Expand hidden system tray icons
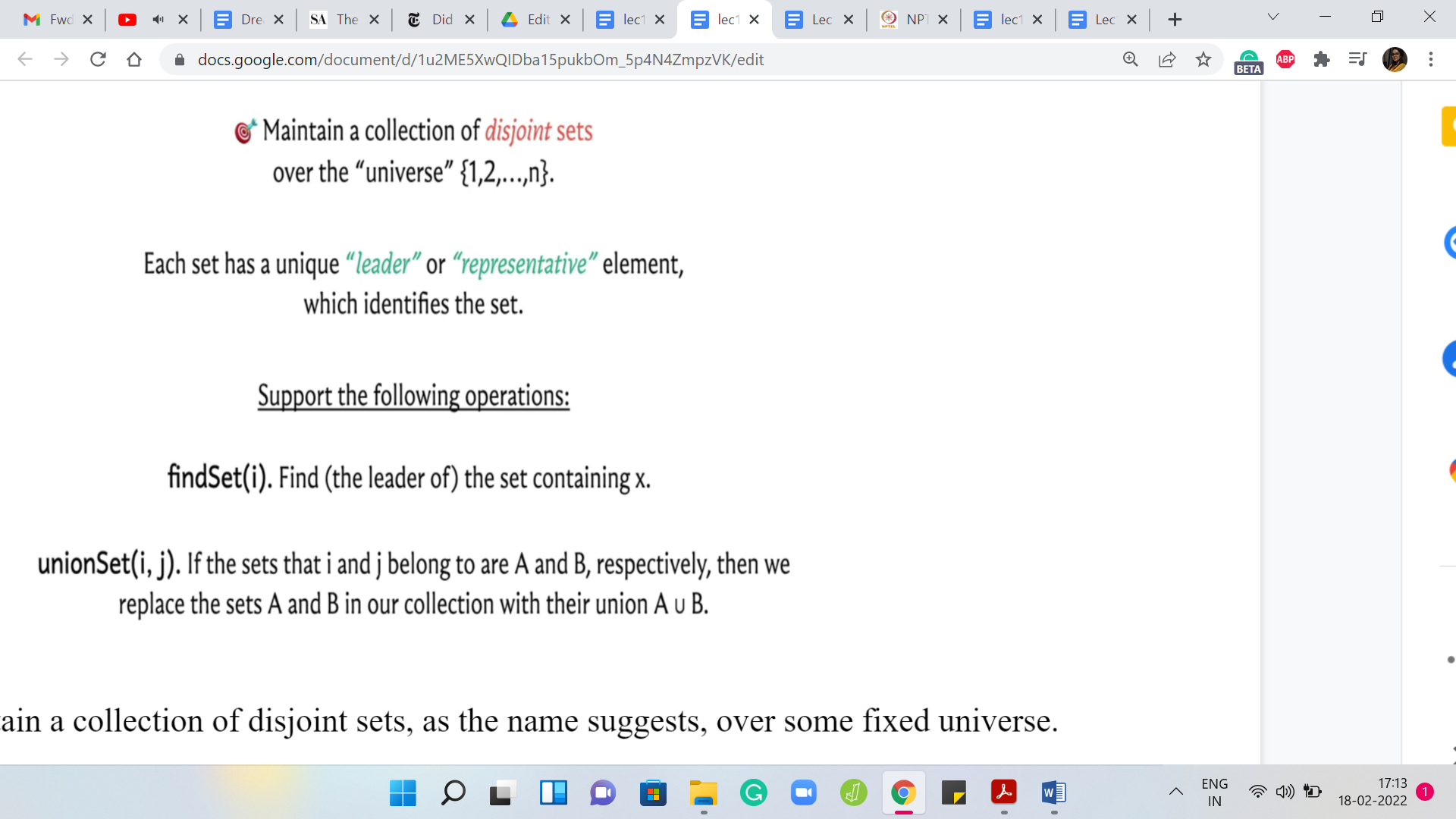This screenshot has height=819, width=1456. coord(1176,792)
